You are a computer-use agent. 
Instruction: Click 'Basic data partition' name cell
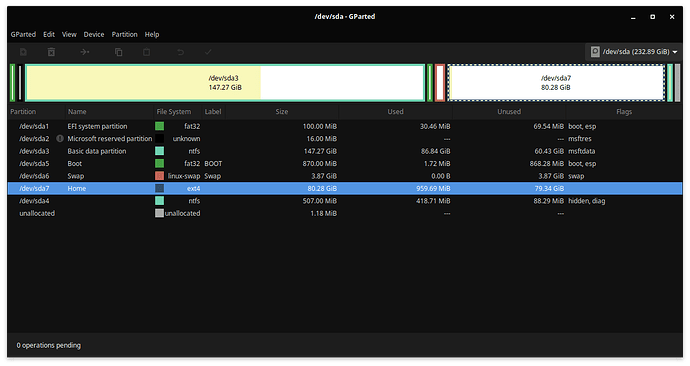97,151
